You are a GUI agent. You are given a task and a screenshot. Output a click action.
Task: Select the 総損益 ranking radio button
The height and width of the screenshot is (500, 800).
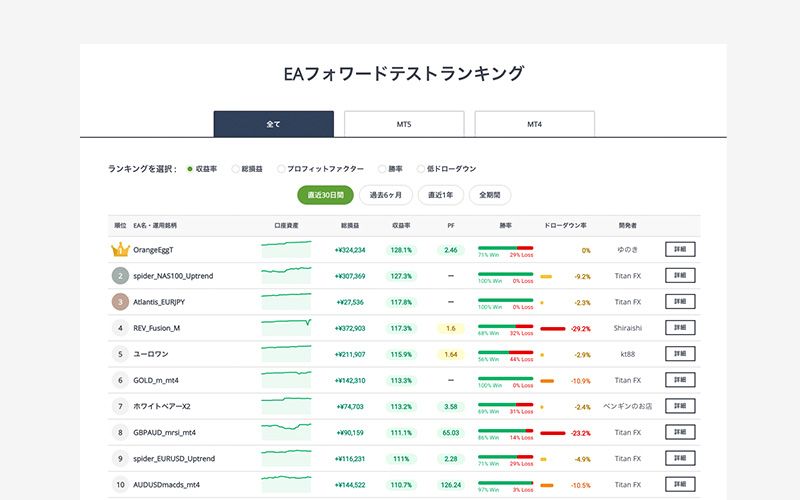[235, 169]
